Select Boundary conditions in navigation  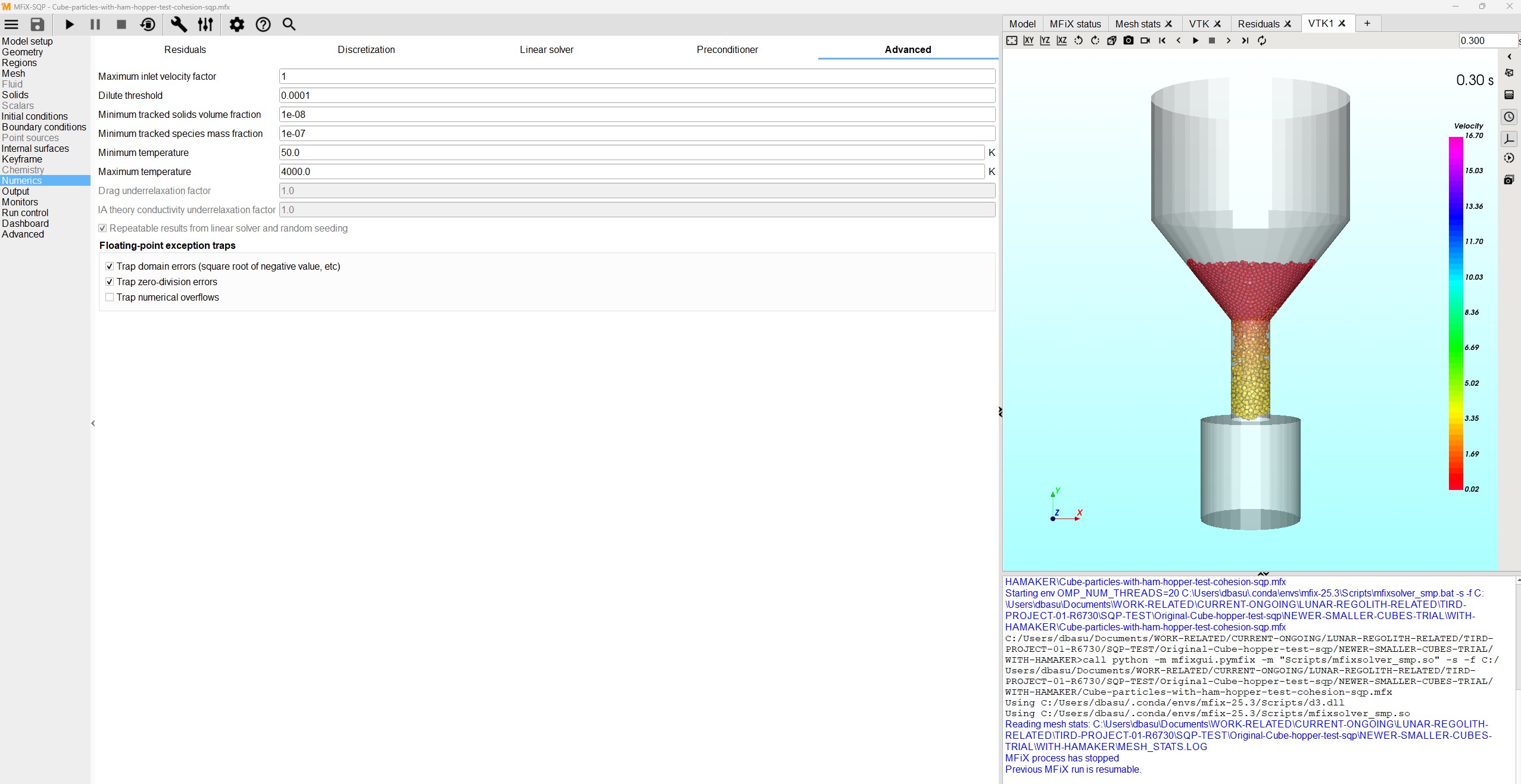(x=44, y=127)
